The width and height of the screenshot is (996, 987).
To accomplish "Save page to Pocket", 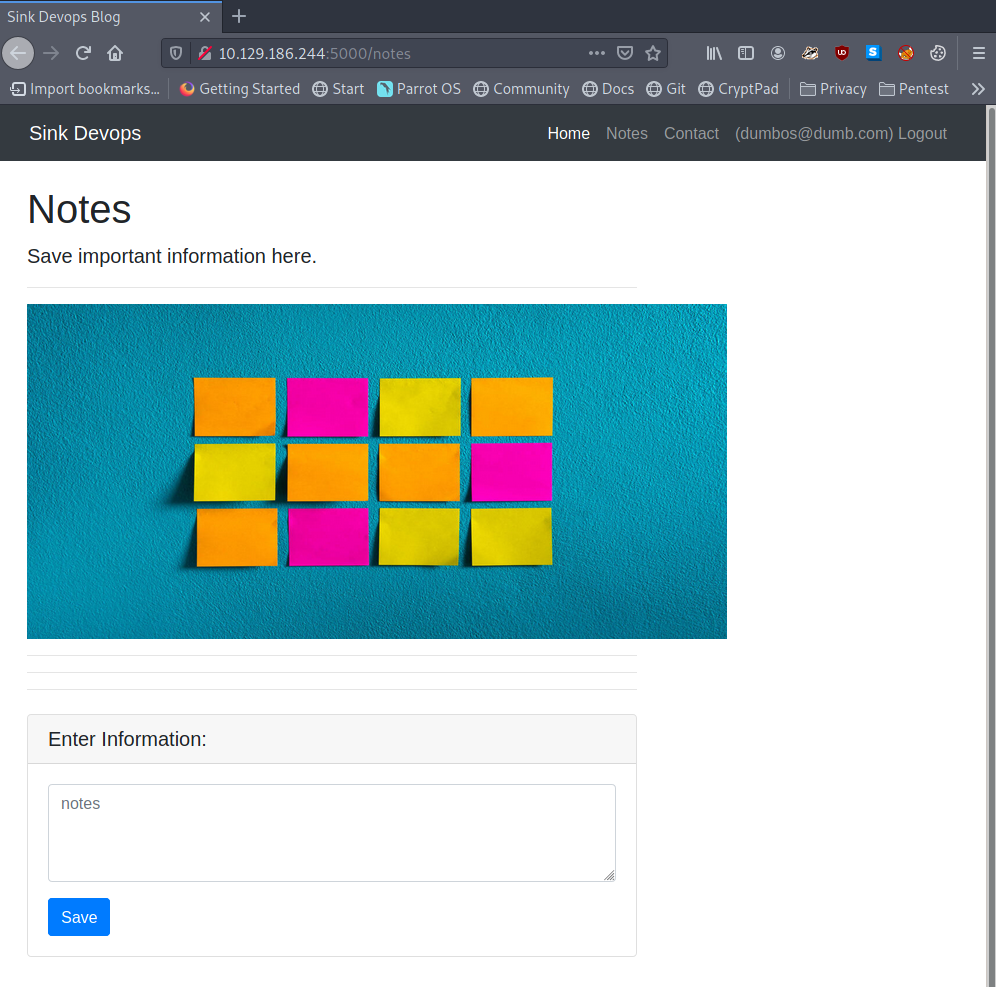I will 625,53.
